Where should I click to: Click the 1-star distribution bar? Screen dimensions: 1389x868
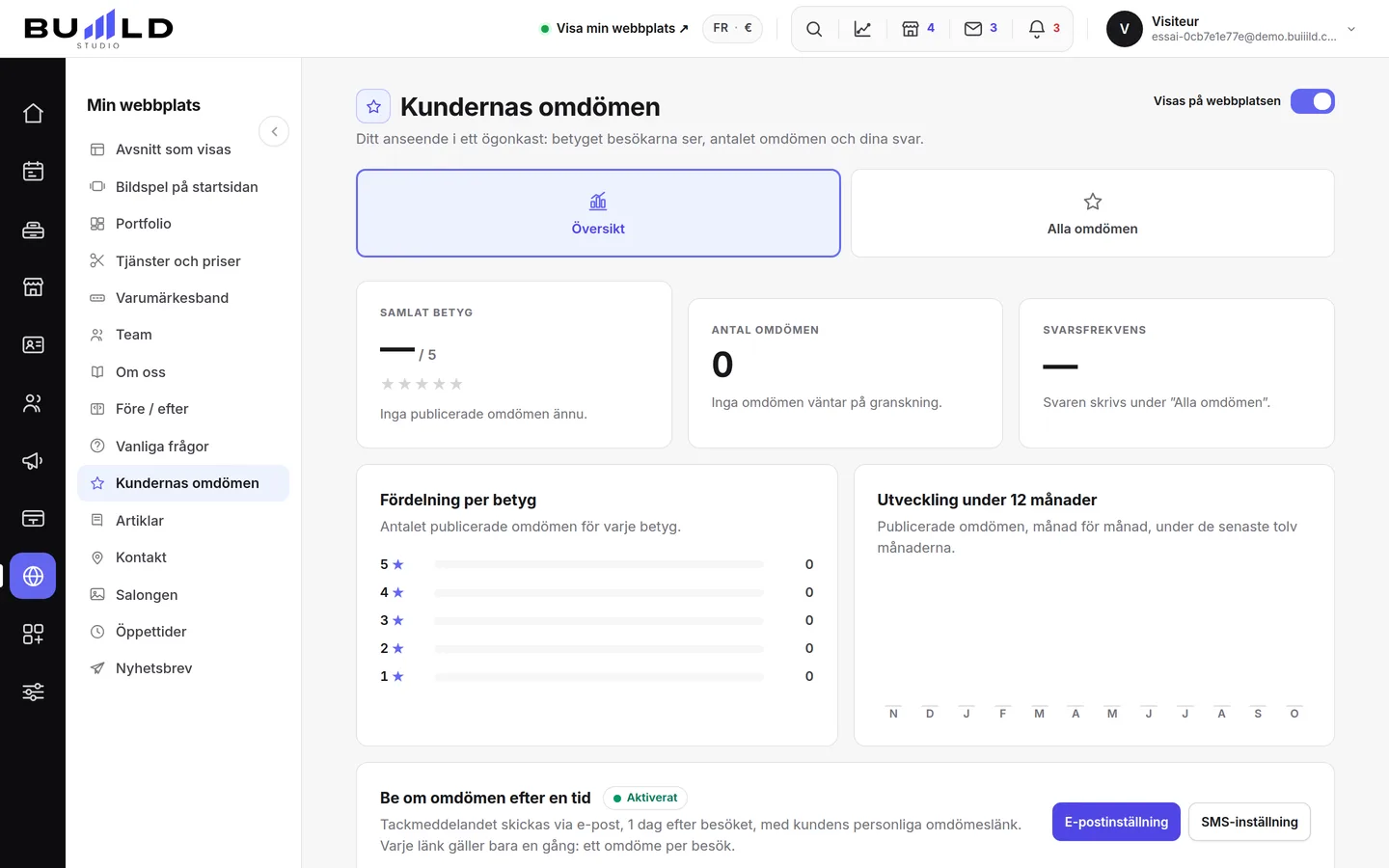[599, 676]
